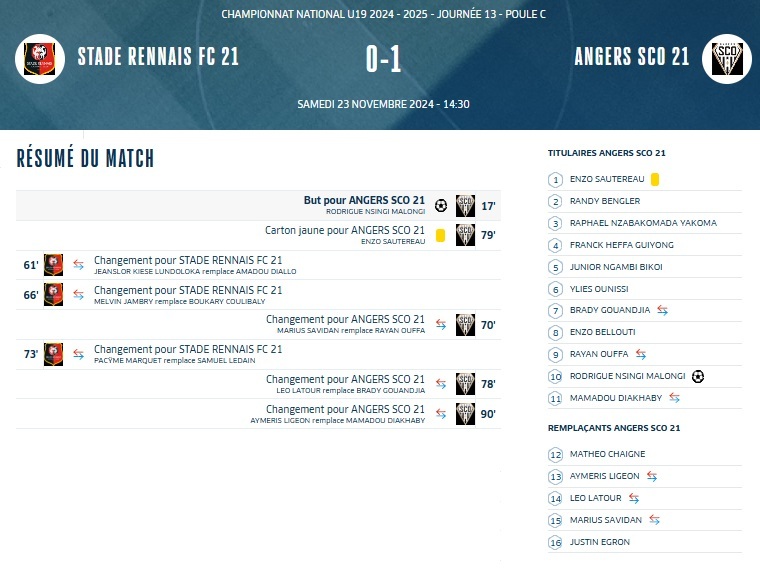Click the 61' minute marker
Viewport: 760px width, 575px height.
(31, 265)
